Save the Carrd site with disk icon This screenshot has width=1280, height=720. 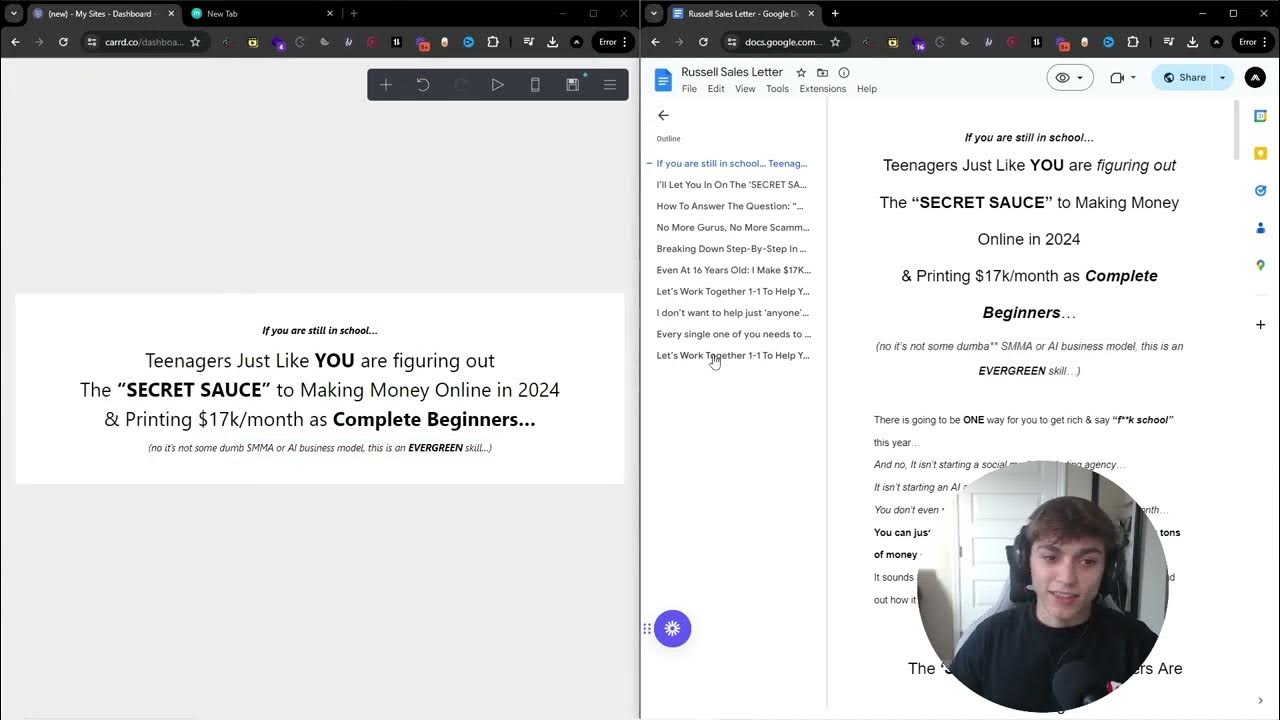pyautogui.click(x=572, y=85)
